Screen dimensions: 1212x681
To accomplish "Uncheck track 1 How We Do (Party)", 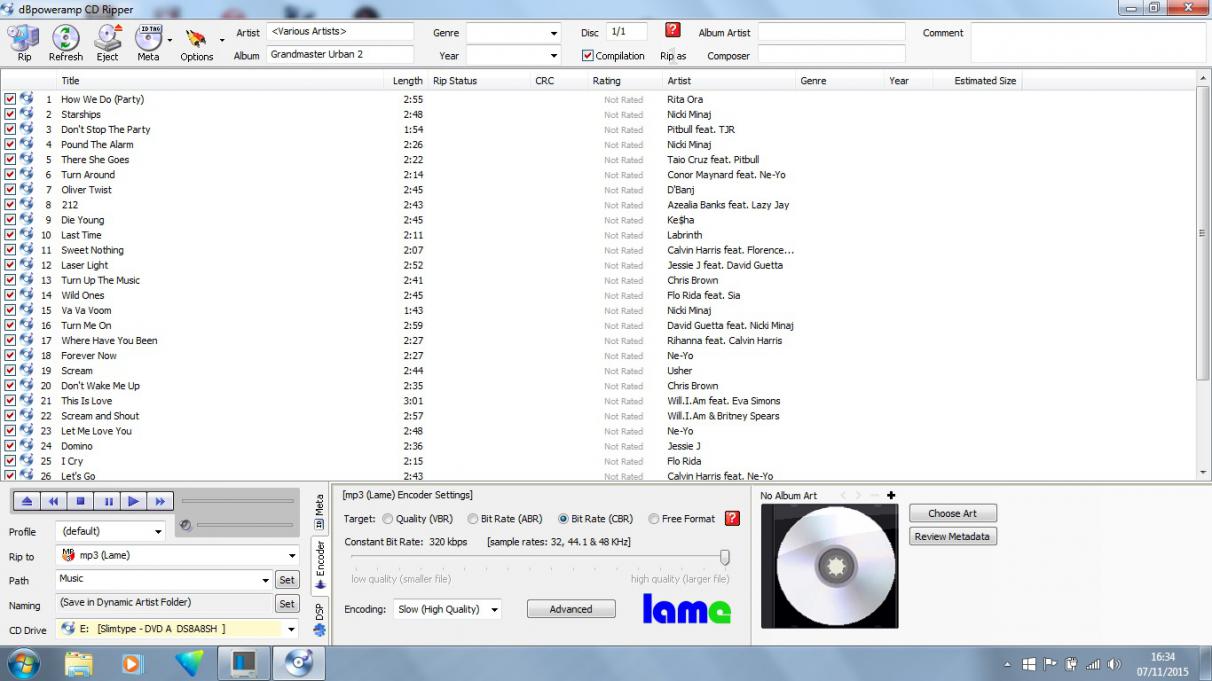I will pos(10,99).
